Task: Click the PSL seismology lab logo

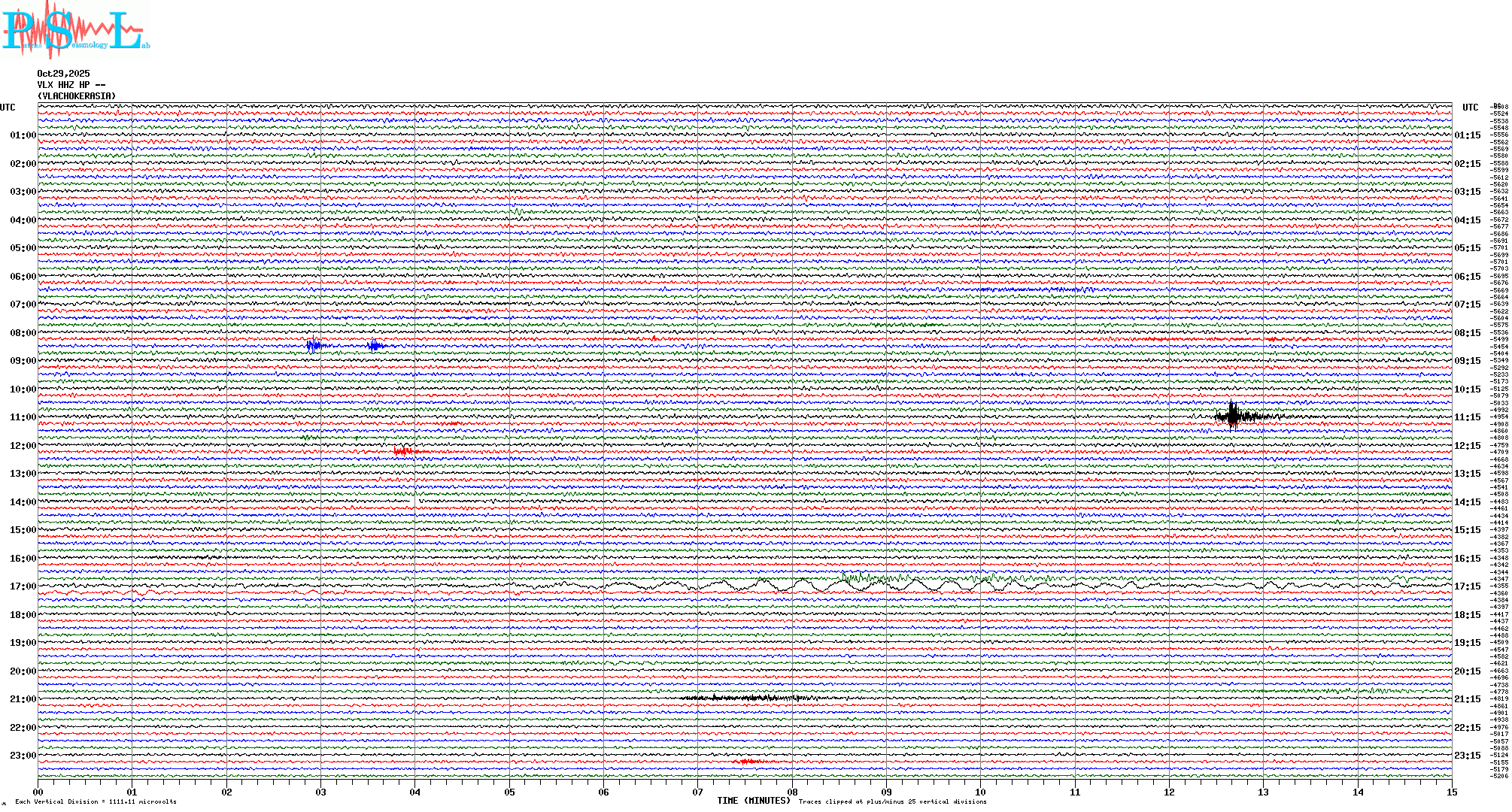Action: 75,30
